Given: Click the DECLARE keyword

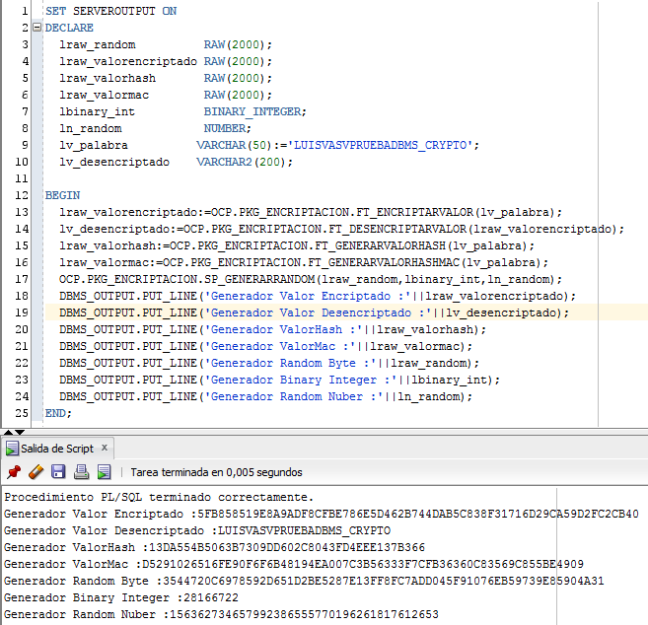Looking at the screenshot, I should coord(69,28).
